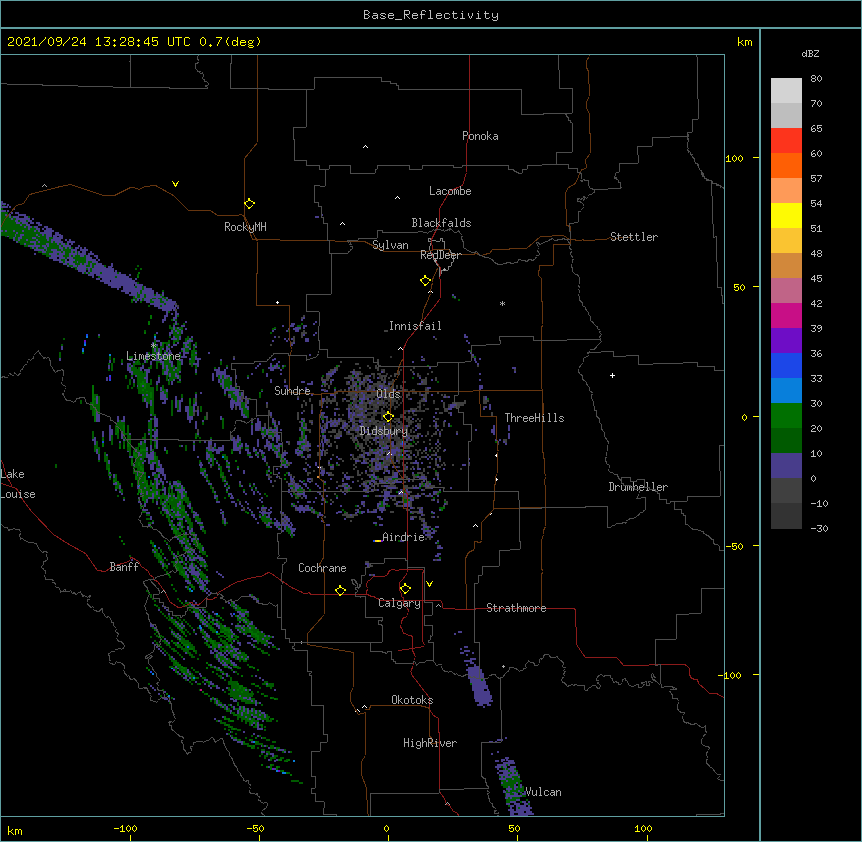Image resolution: width=862 pixels, height=842 pixels.
Task: Click the caret marker west of Lacombe
Action: coord(397,197)
